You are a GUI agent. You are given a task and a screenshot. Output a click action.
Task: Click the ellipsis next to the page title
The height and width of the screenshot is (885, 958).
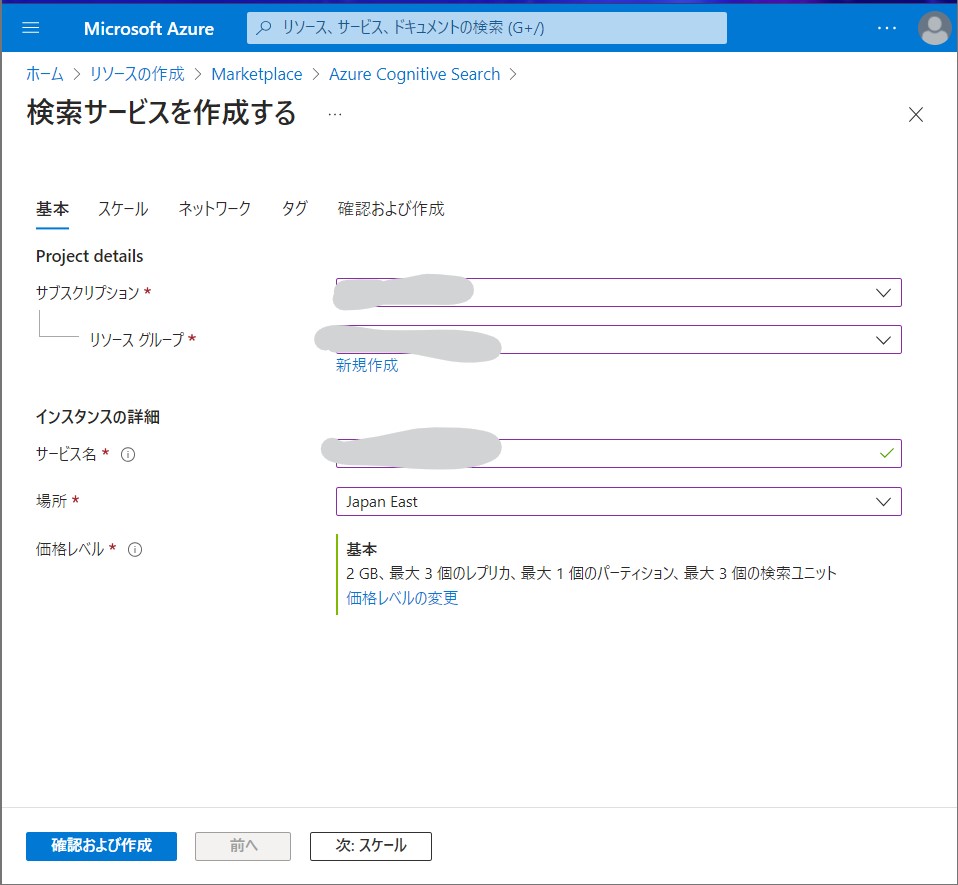[x=335, y=114]
